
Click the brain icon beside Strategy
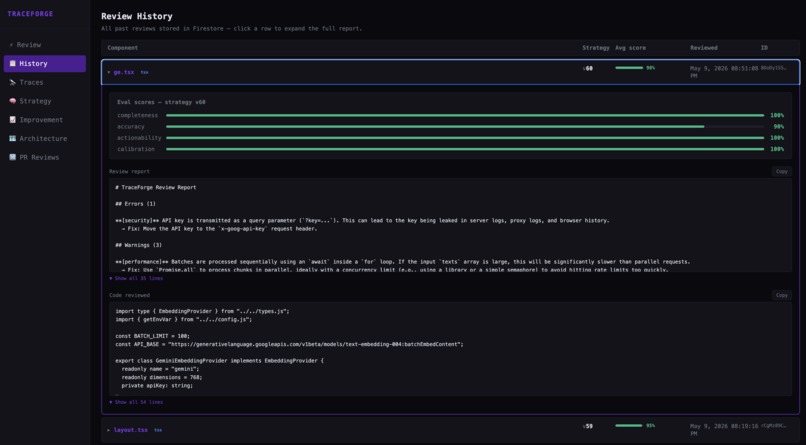click(12, 101)
